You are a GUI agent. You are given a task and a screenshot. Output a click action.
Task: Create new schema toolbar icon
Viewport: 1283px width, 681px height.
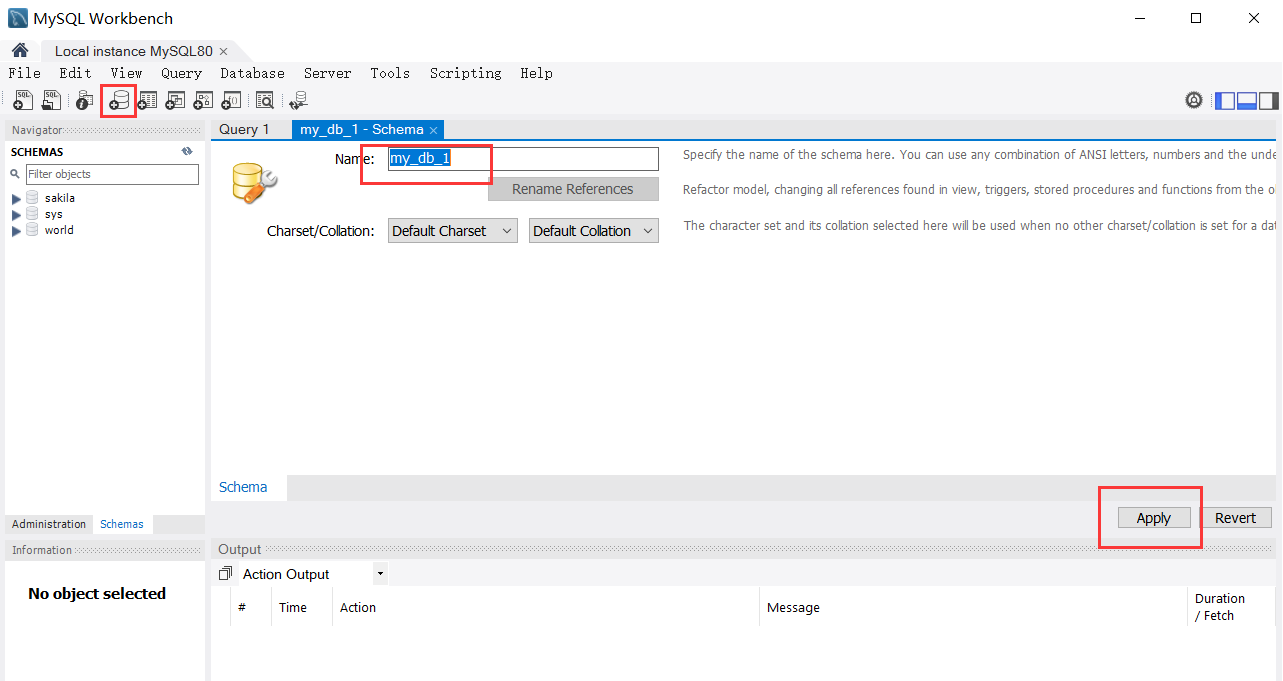pyautogui.click(x=119, y=100)
